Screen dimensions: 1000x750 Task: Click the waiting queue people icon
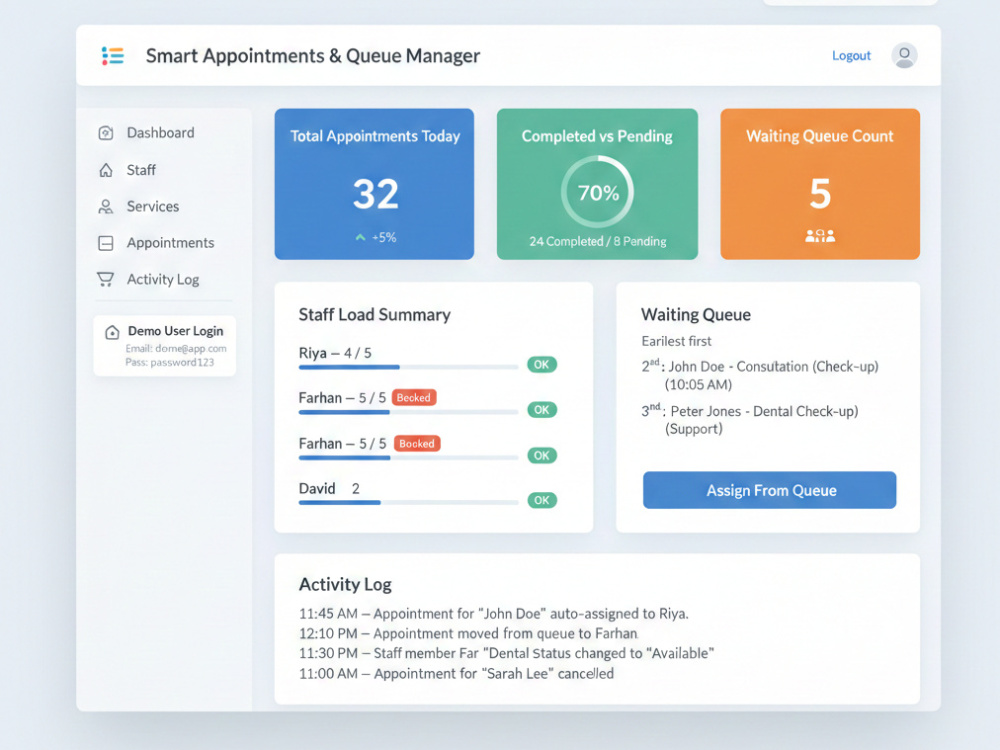click(x=820, y=236)
